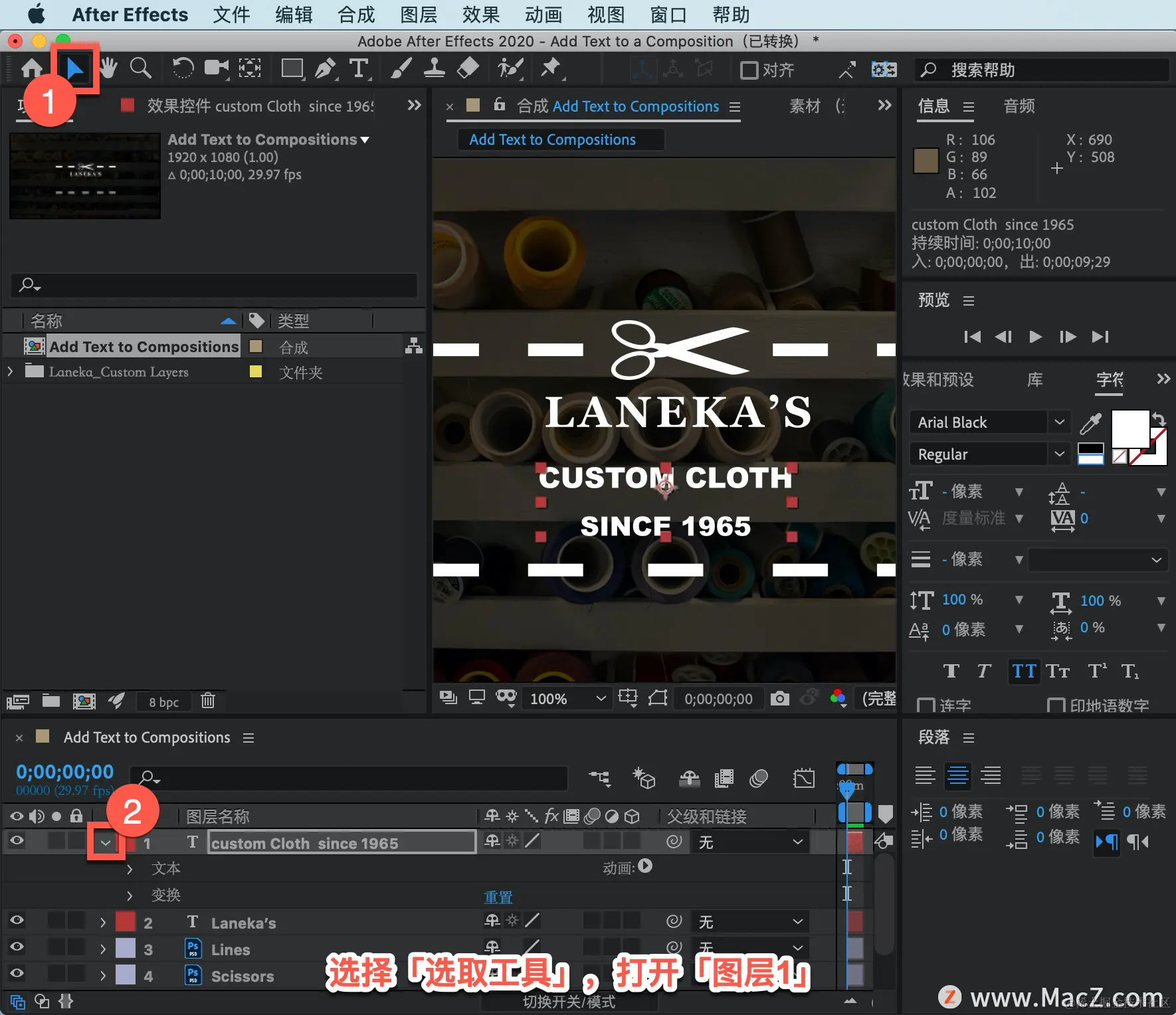Open the 合成 menu
The image size is (1176, 1015).
coord(356,15)
